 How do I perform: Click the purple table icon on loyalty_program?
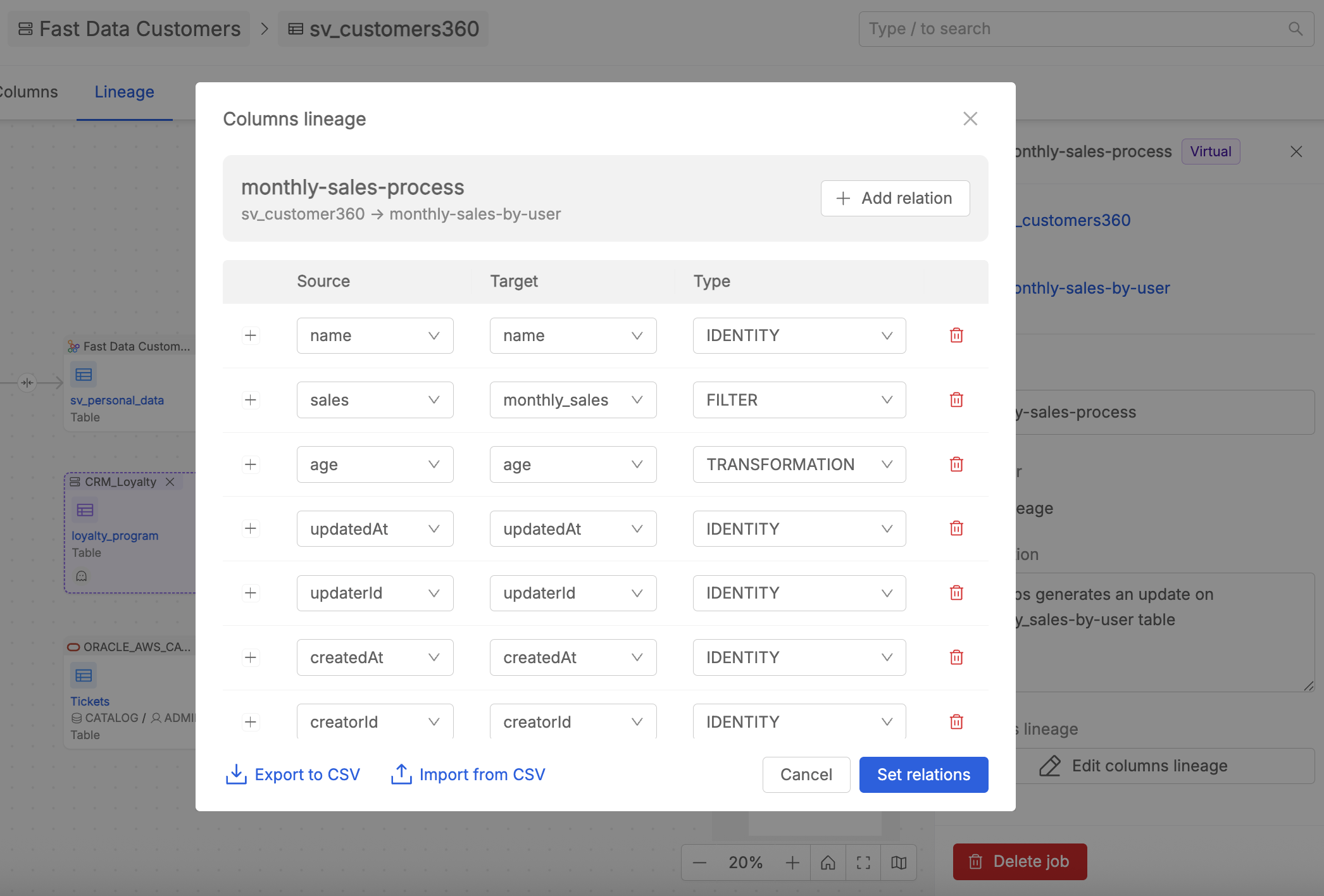(84, 510)
